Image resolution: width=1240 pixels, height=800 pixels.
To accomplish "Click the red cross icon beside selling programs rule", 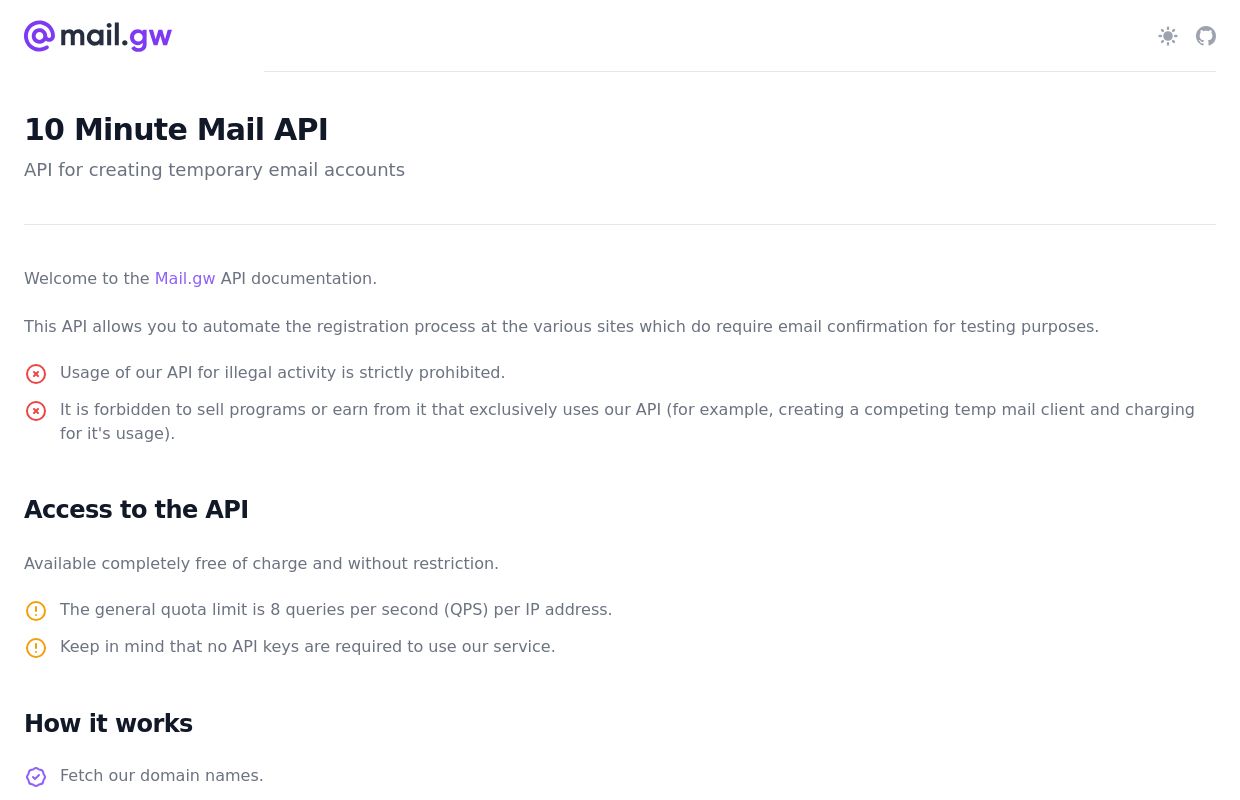I will coord(36,411).
